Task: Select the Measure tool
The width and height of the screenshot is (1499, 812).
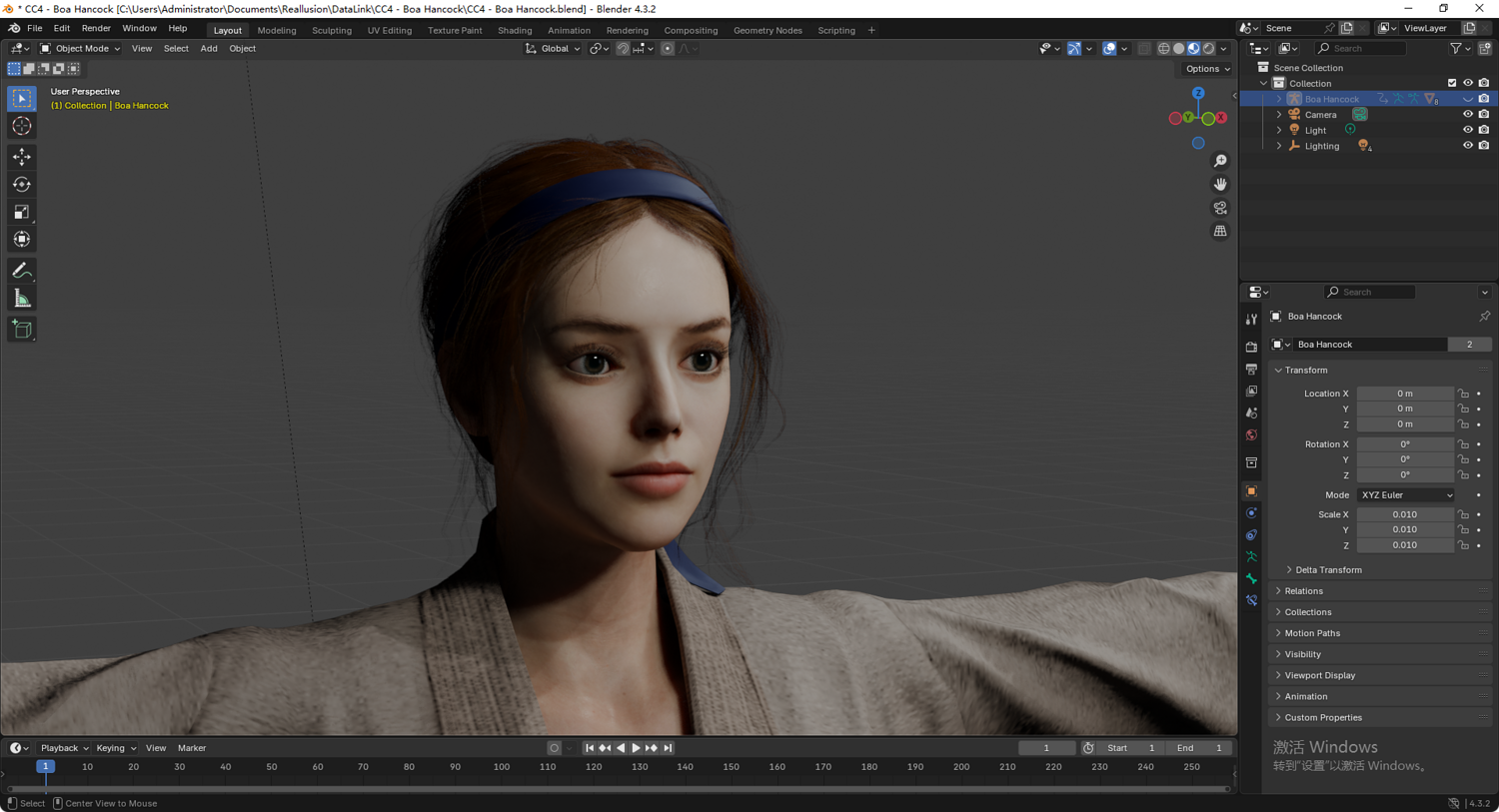Action: (21, 299)
